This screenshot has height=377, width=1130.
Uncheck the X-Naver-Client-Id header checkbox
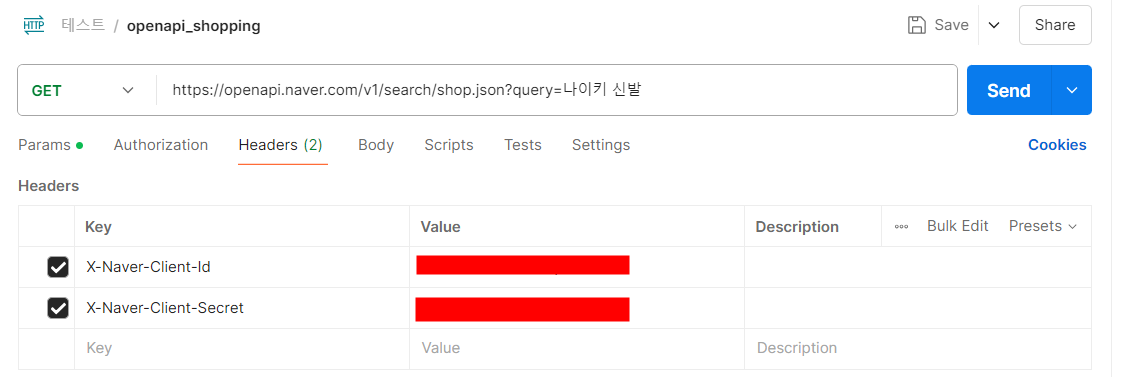click(58, 267)
